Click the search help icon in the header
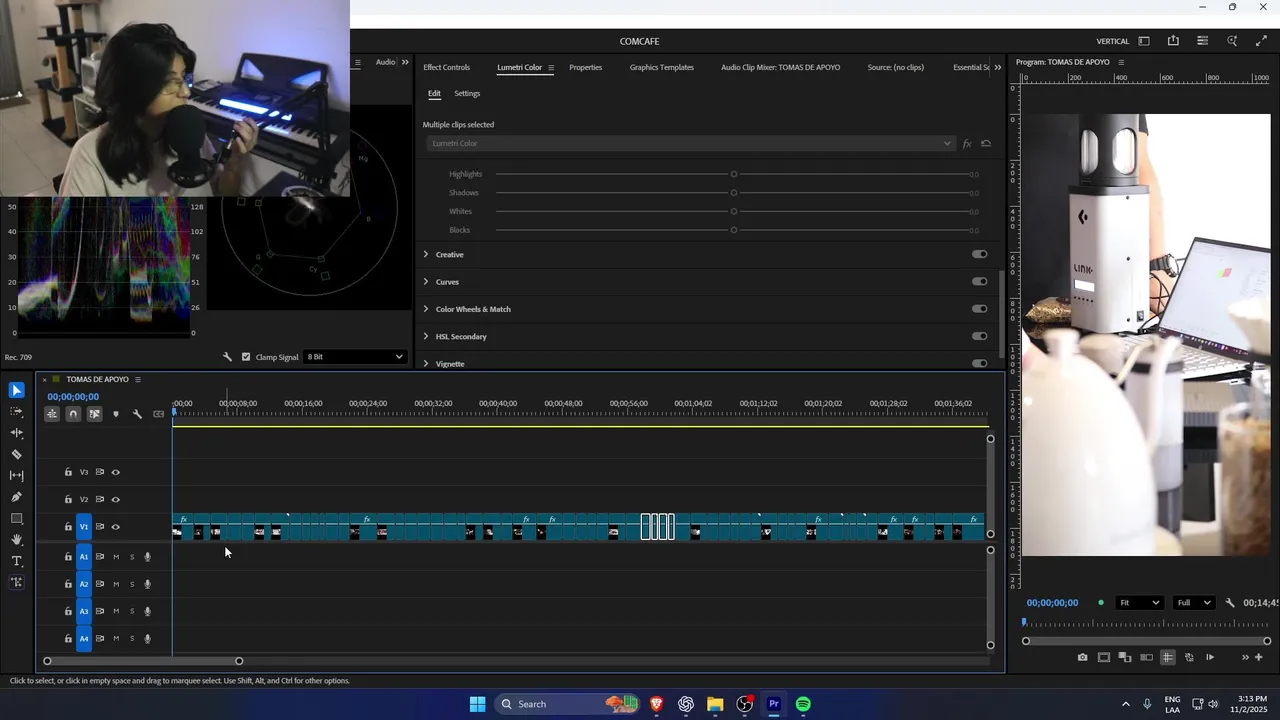The height and width of the screenshot is (720, 1280). (x=1232, y=41)
